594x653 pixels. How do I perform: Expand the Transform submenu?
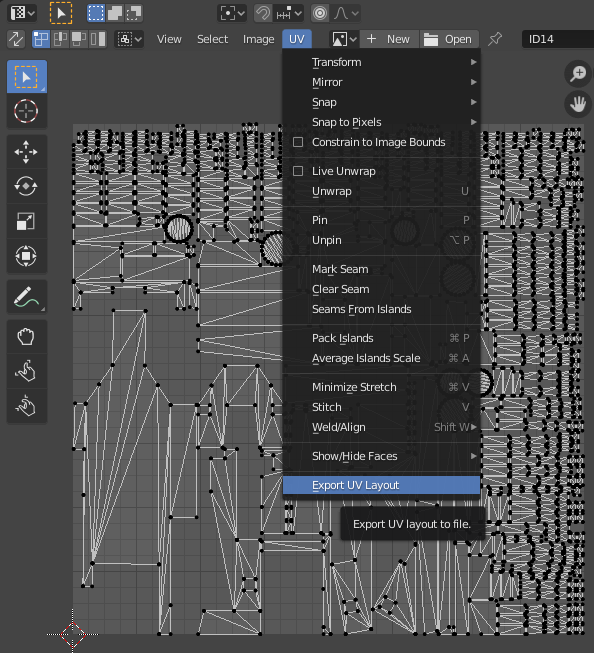381,62
